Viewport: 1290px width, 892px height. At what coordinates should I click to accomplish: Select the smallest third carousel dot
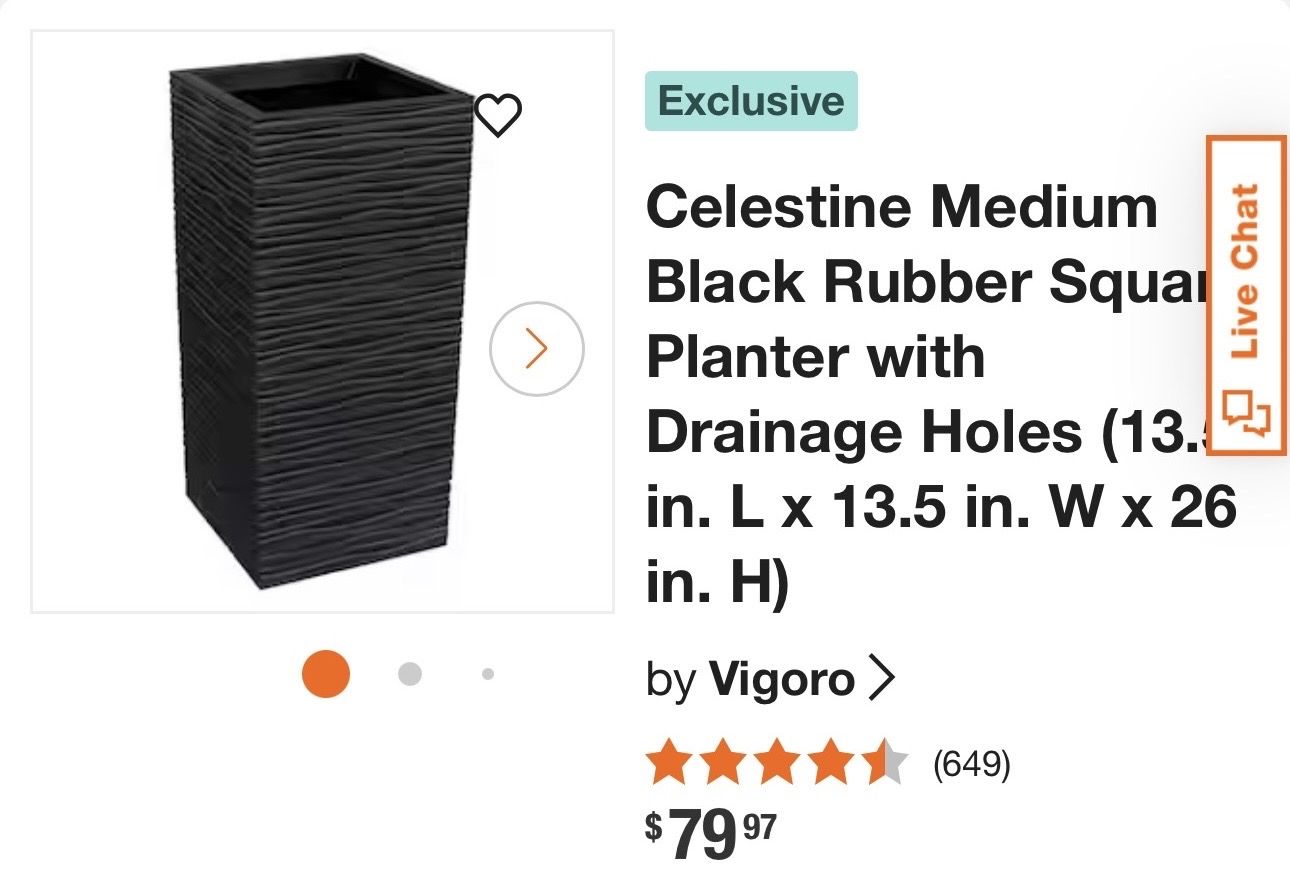[488, 674]
